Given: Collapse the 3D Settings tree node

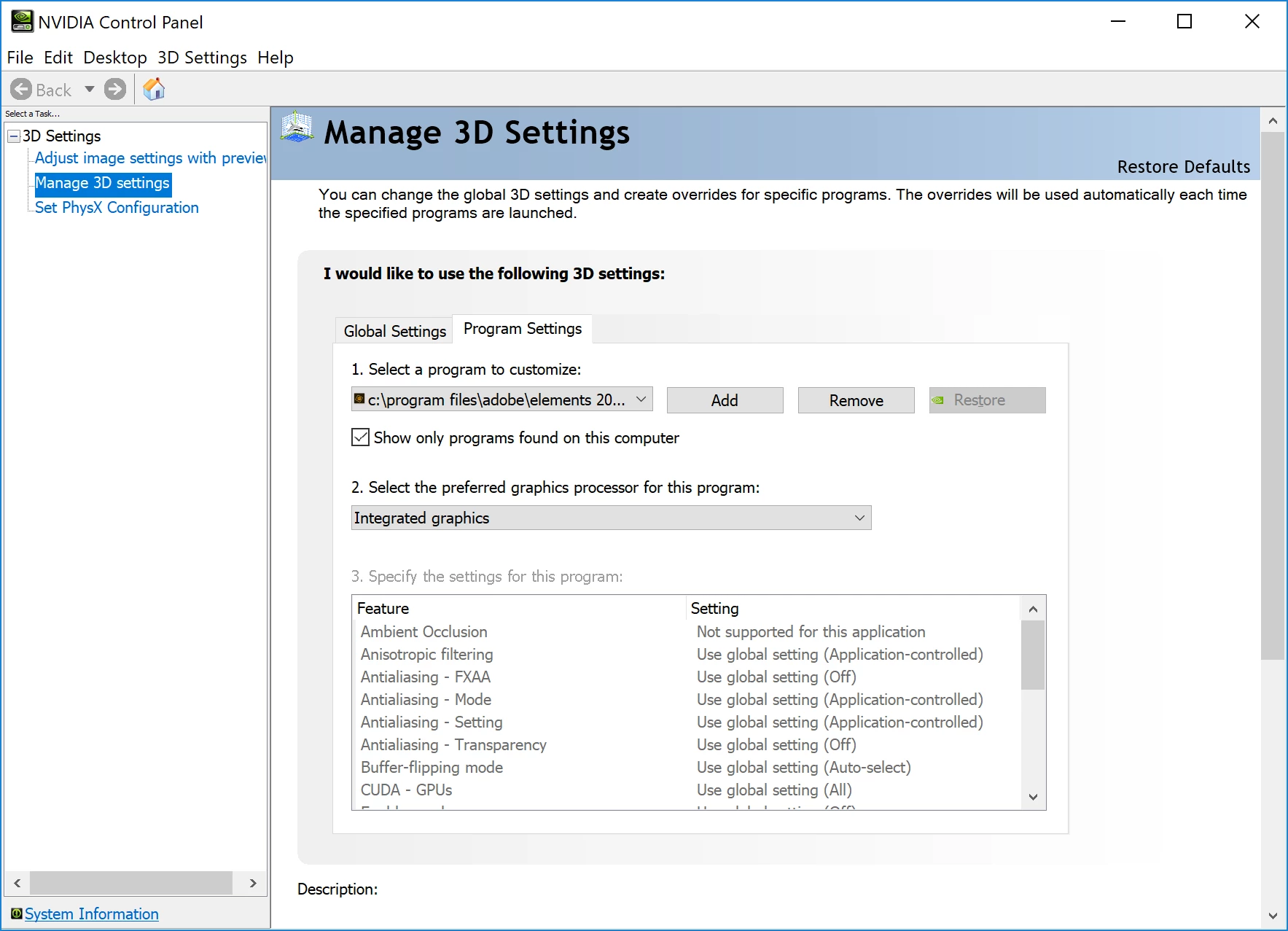Looking at the screenshot, I should [14, 136].
